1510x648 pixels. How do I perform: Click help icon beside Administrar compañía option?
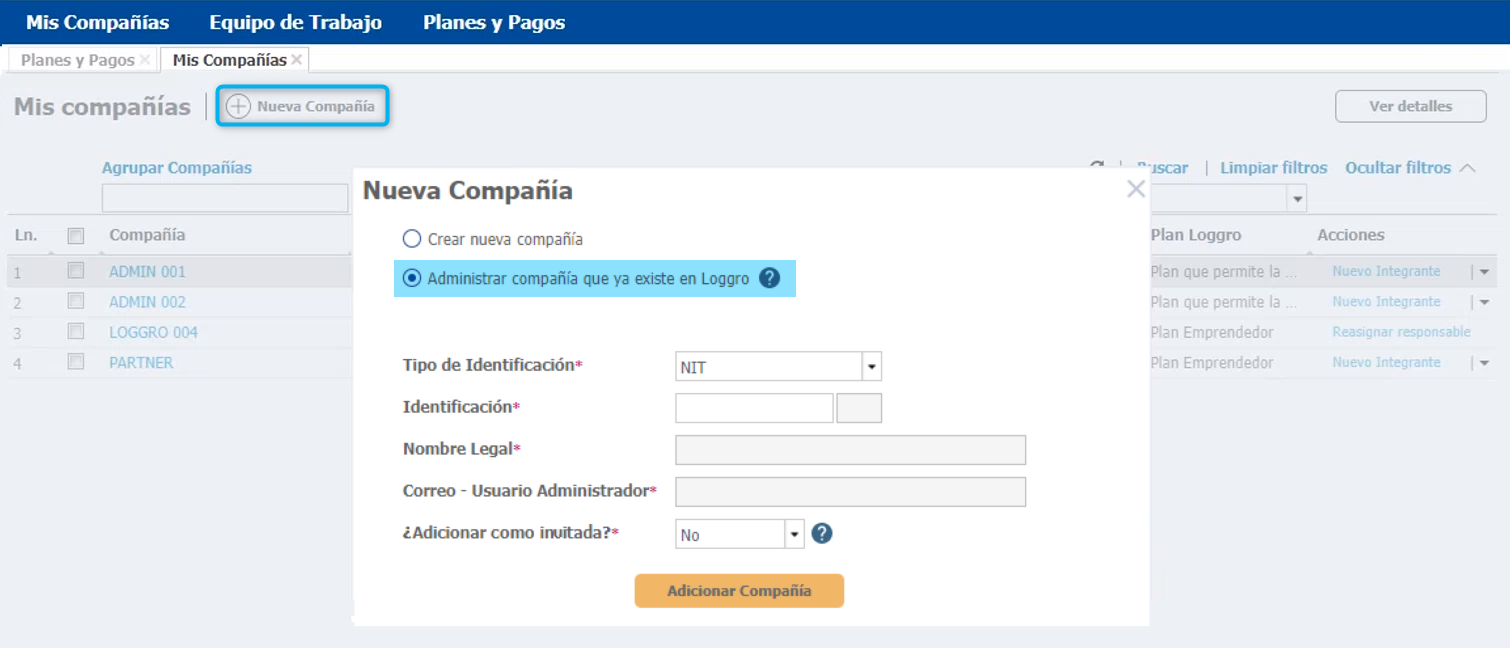769,278
